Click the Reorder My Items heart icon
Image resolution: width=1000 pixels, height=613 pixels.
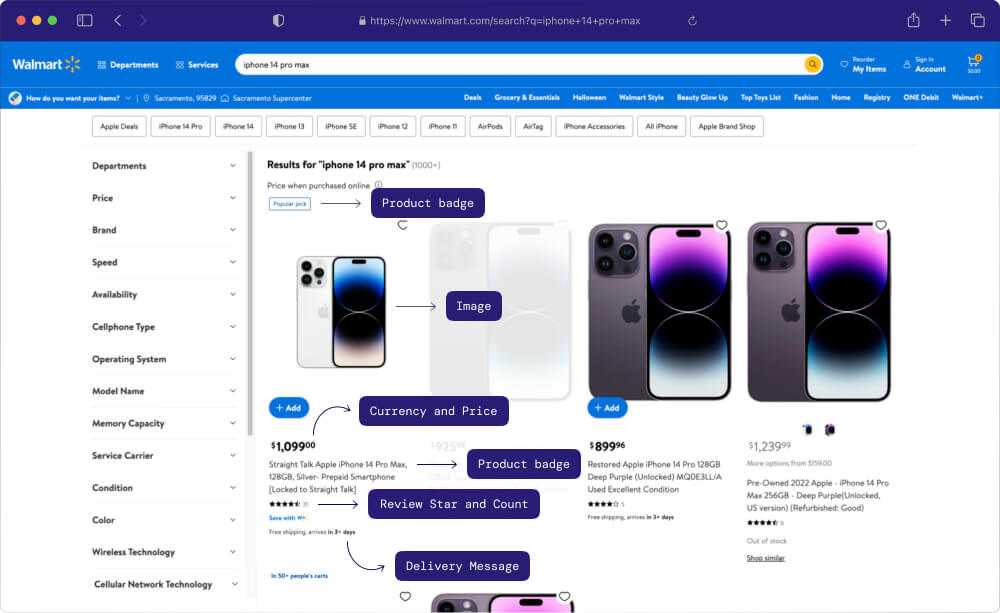(846, 63)
